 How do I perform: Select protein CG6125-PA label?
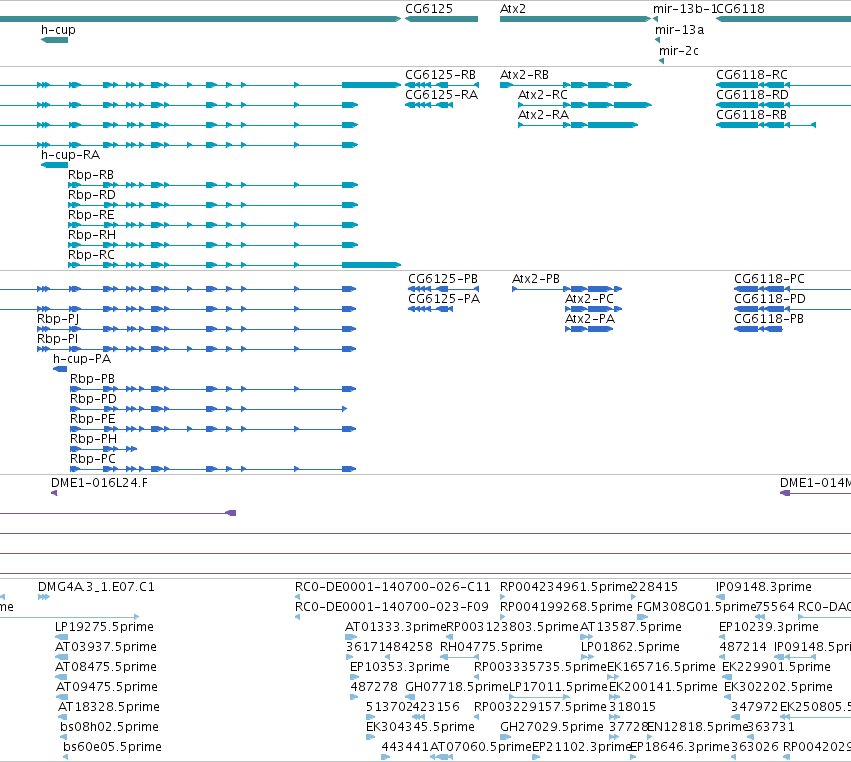pos(444,299)
